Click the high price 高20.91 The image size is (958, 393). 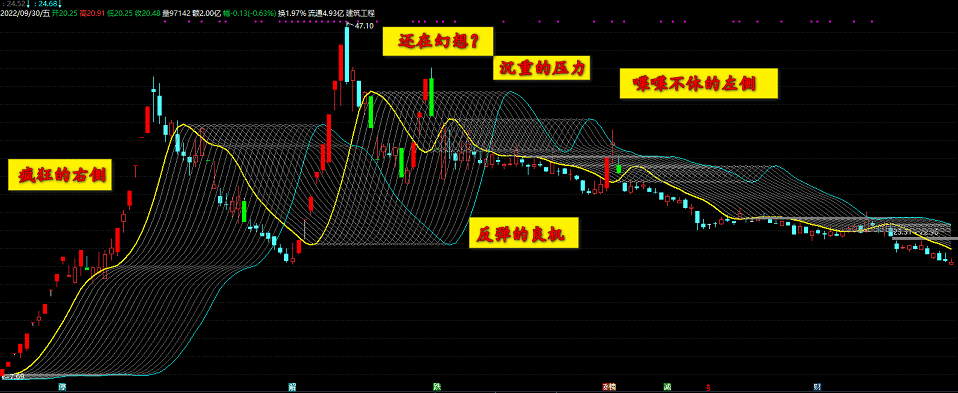[x=92, y=12]
